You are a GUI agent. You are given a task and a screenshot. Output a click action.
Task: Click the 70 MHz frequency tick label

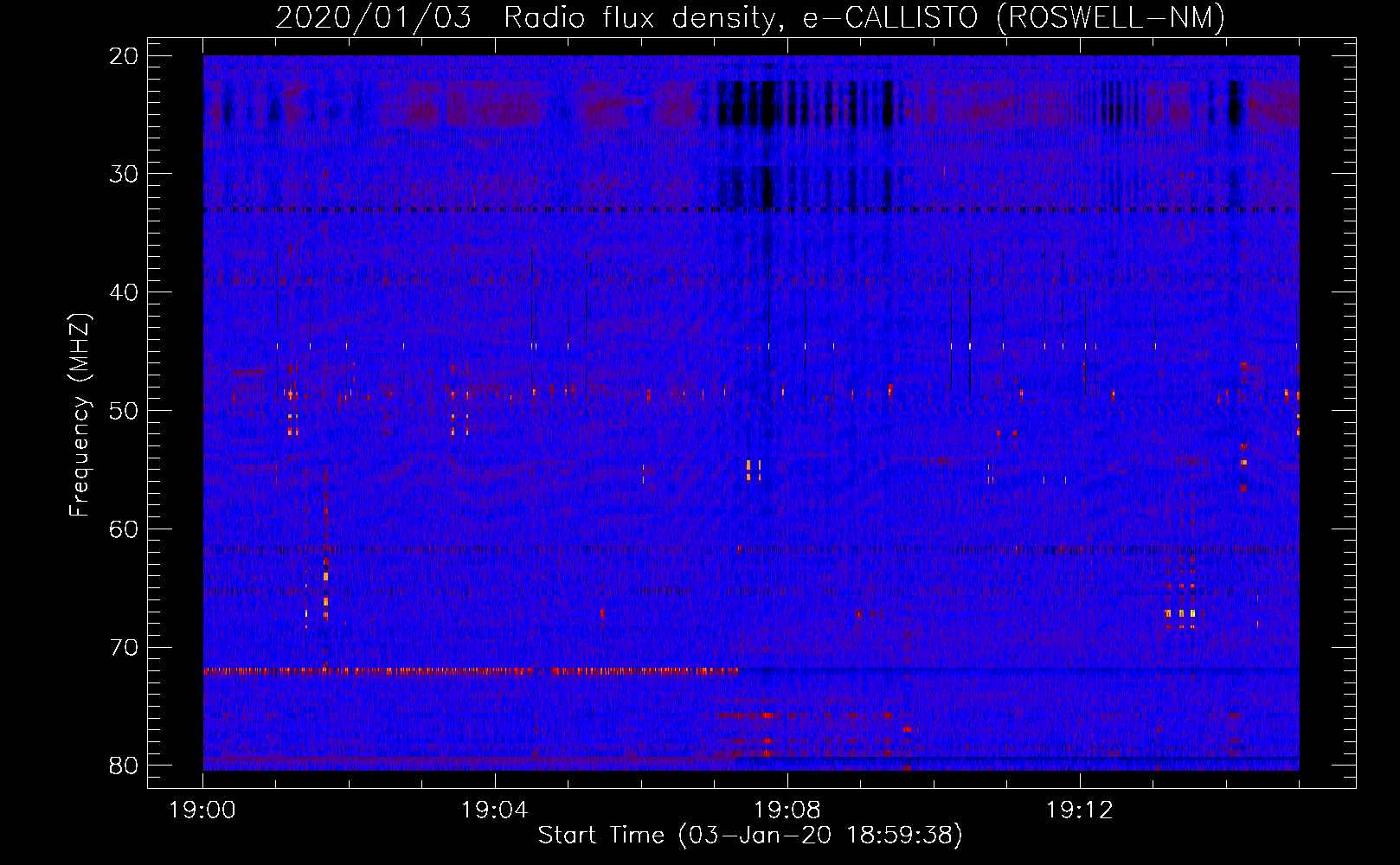pos(125,648)
